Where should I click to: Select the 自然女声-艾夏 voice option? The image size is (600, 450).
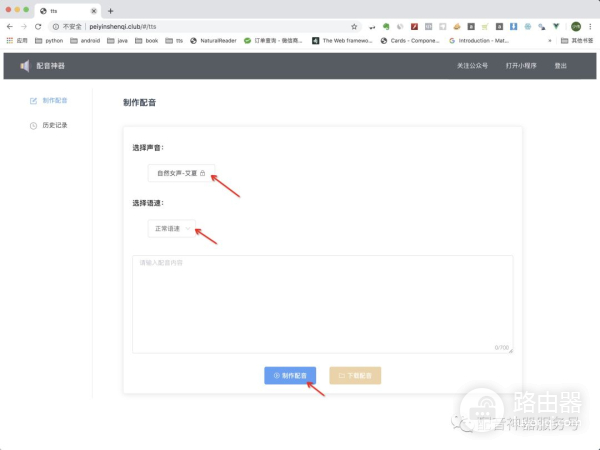point(181,173)
